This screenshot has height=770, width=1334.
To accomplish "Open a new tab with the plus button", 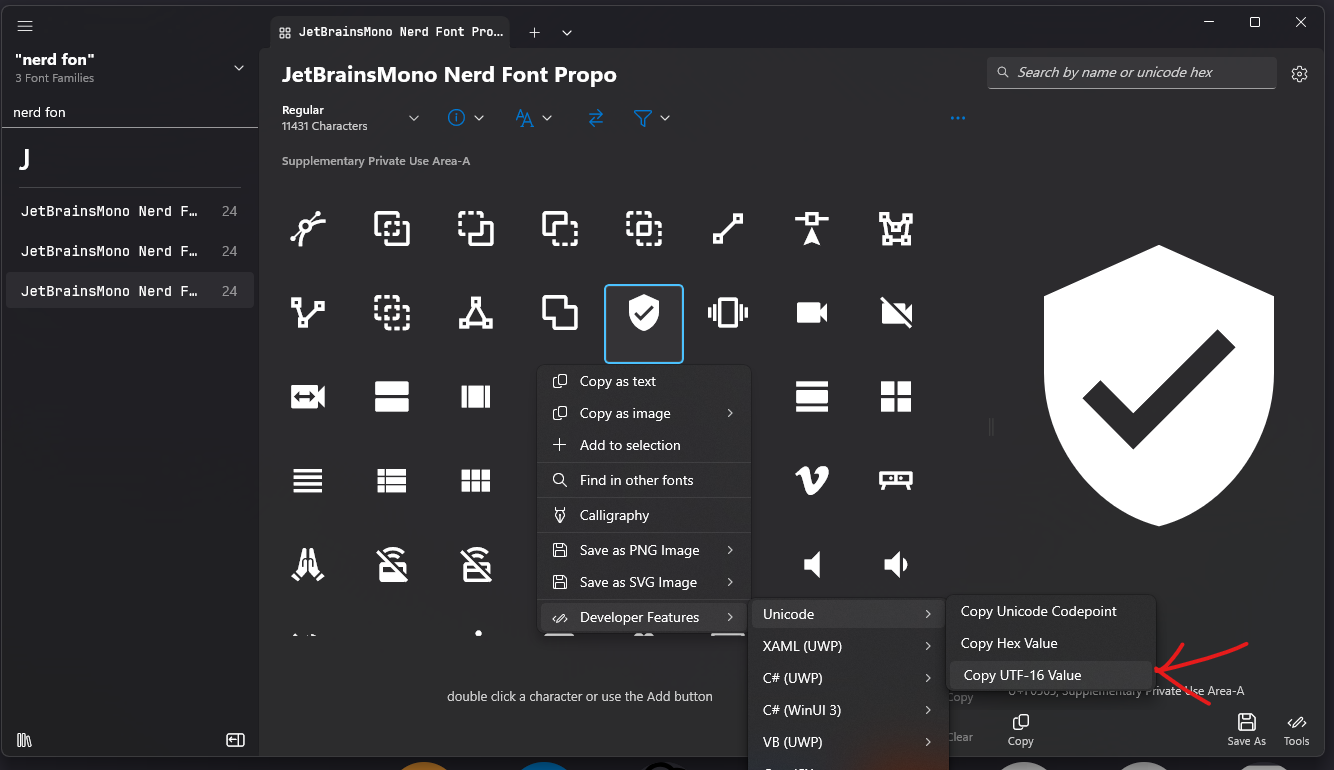I will point(535,32).
